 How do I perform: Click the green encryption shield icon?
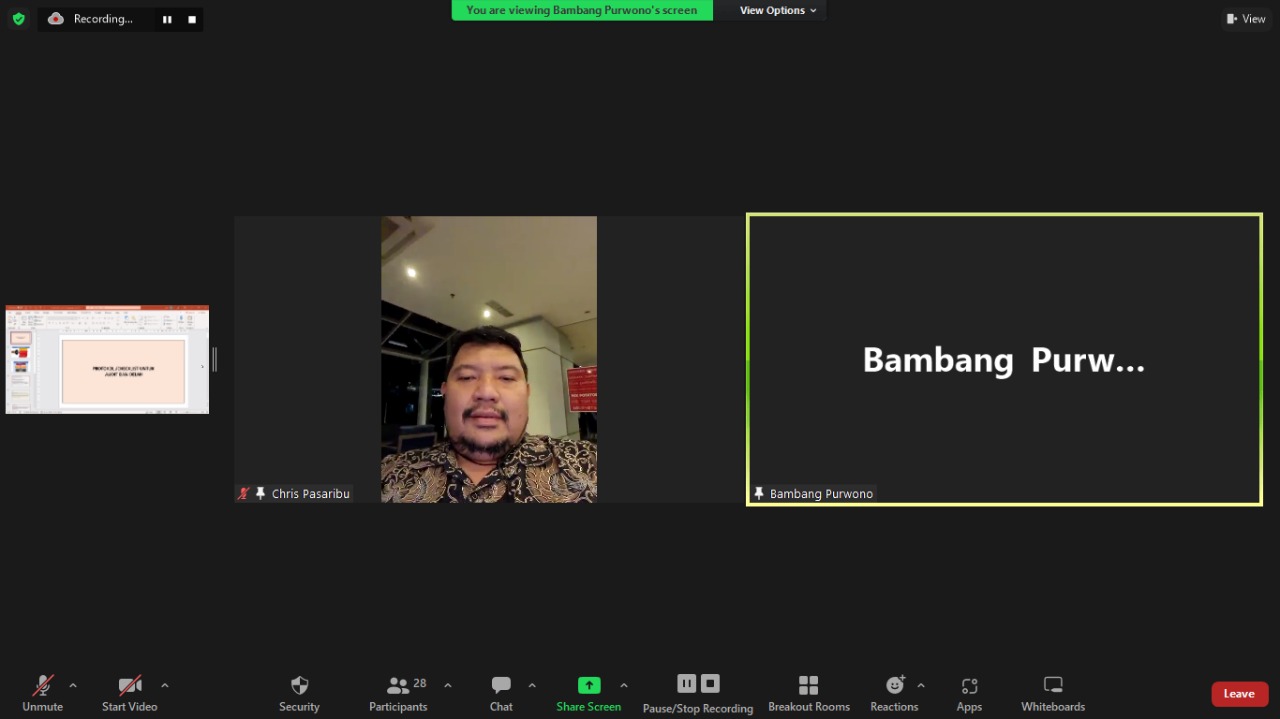coord(18,18)
